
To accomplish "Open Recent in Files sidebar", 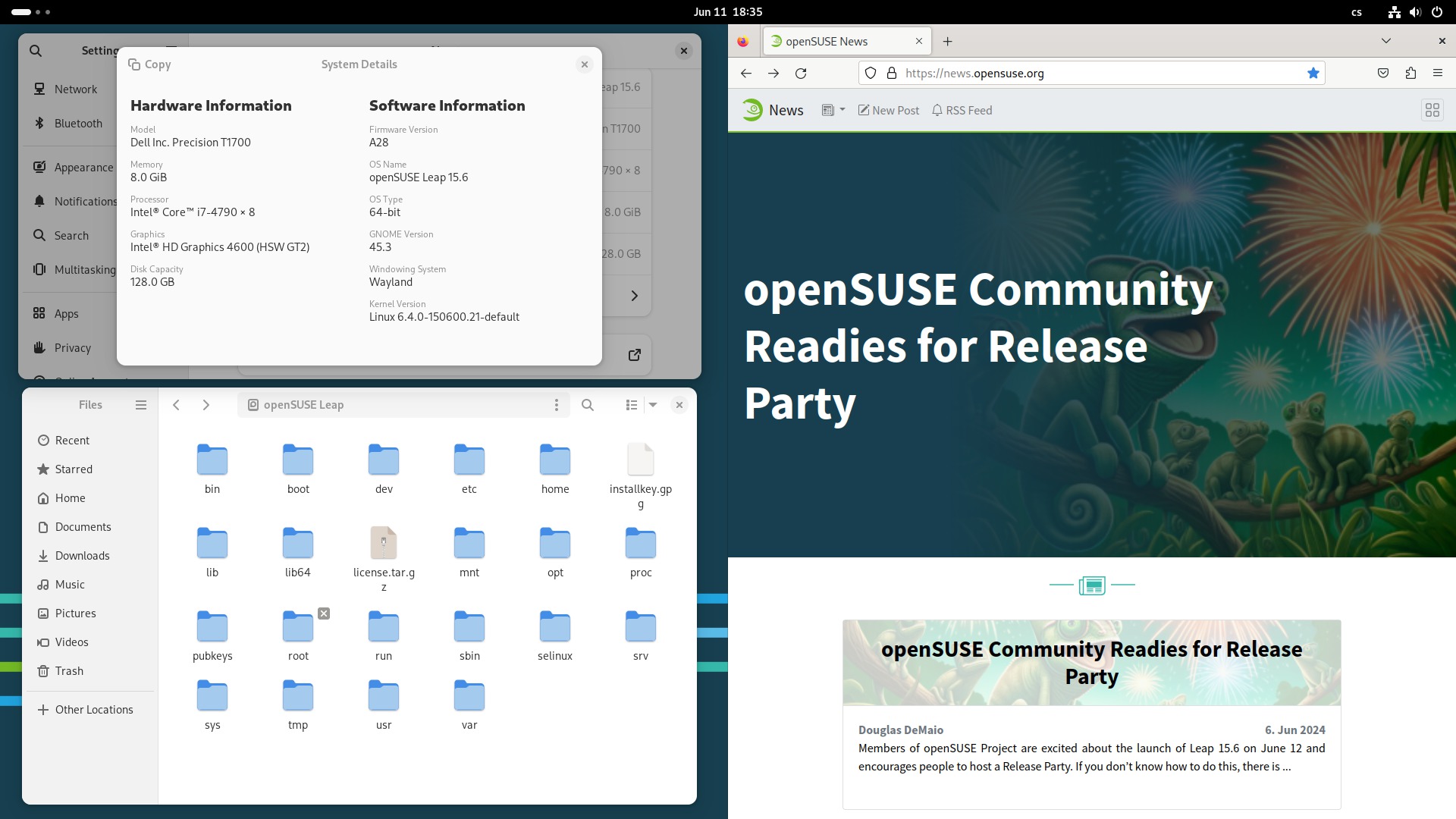I will coord(90,441).
